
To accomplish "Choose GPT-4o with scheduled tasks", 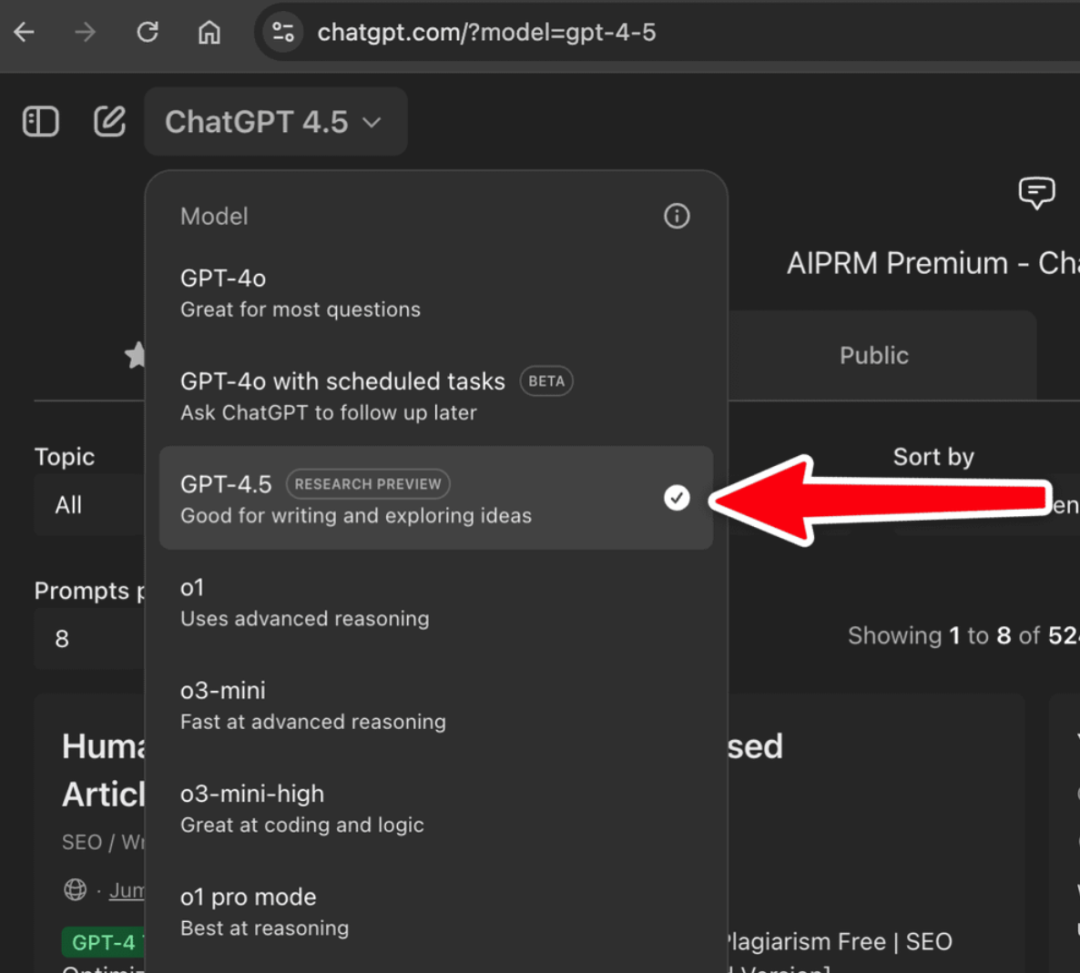I will coord(435,396).
